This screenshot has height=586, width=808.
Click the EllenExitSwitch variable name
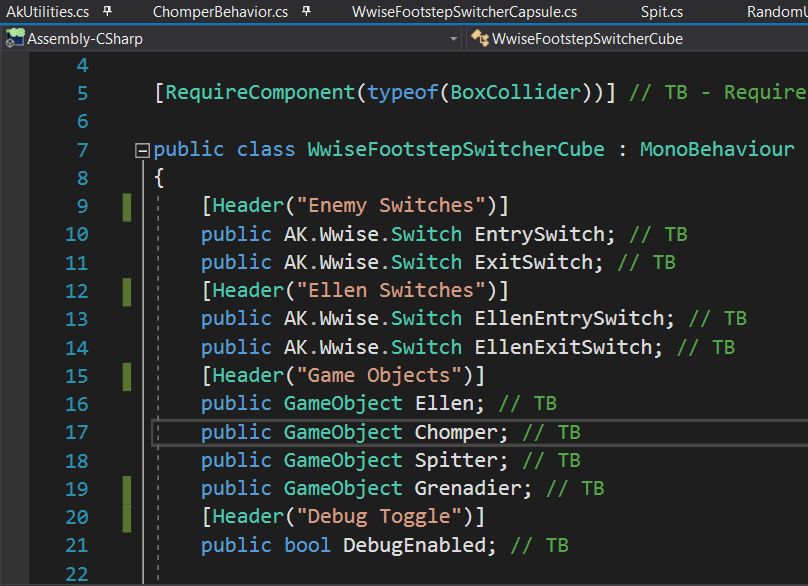pos(563,347)
